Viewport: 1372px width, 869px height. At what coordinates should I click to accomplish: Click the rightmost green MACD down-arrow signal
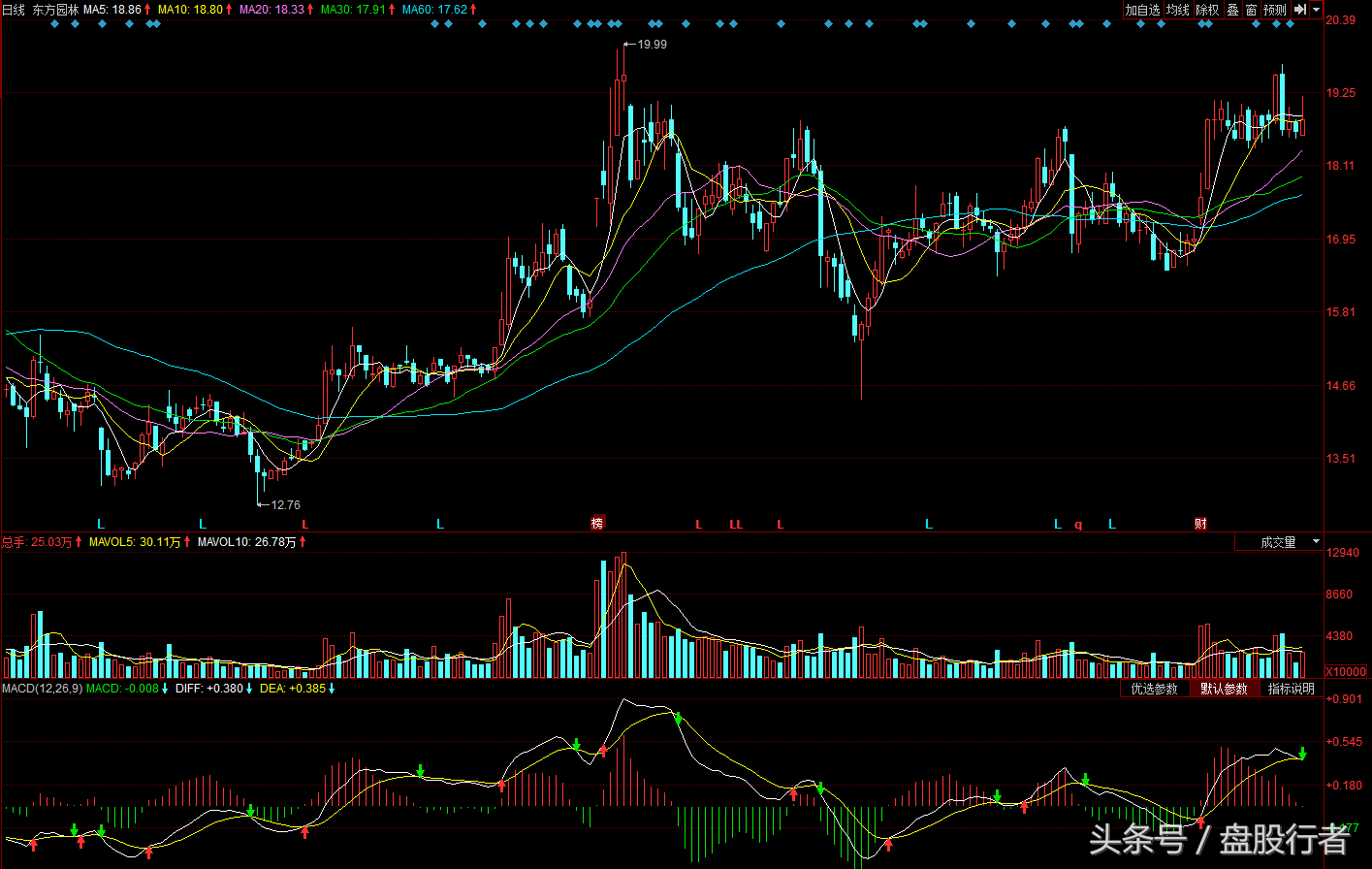point(1303,753)
